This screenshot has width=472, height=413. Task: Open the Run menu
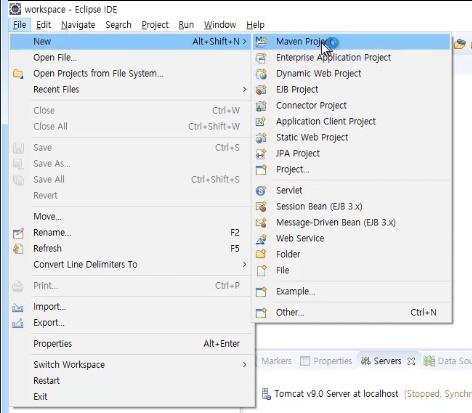click(x=186, y=25)
